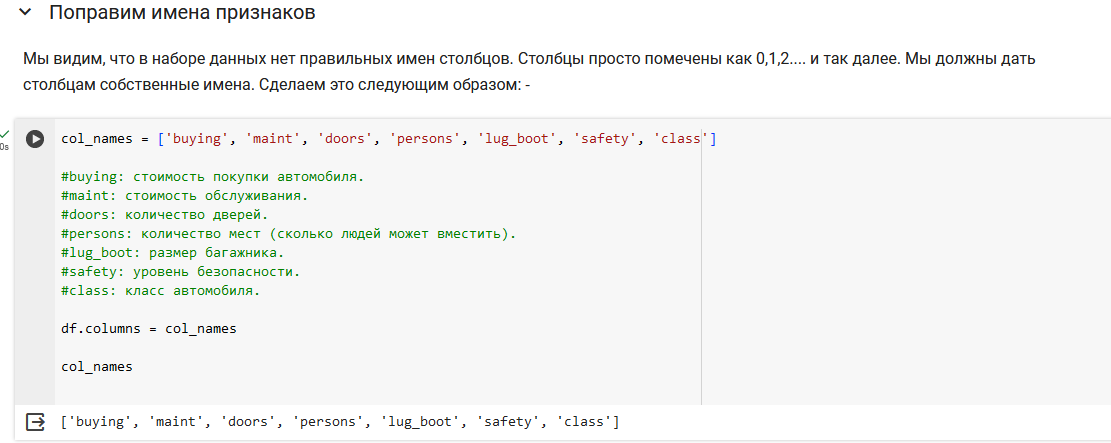1111x443 pixels.
Task: Open the cell output options icon
Action: pos(35,422)
